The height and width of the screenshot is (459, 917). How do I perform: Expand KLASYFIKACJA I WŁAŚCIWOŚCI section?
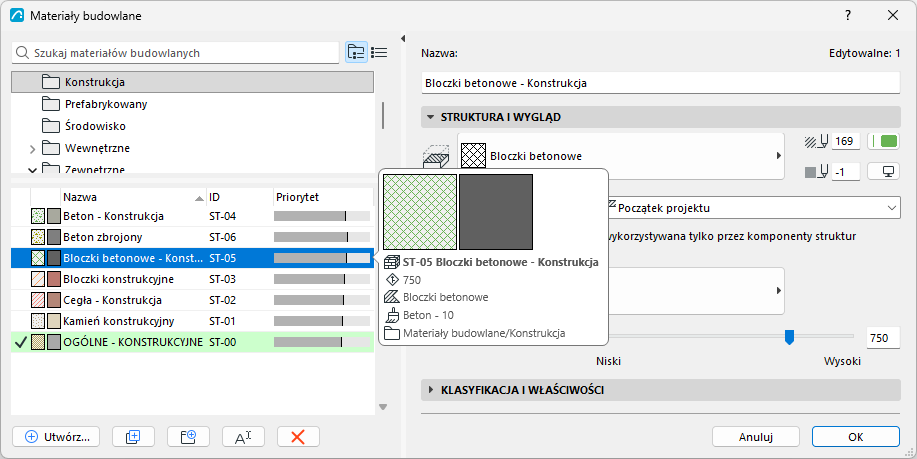point(431,389)
